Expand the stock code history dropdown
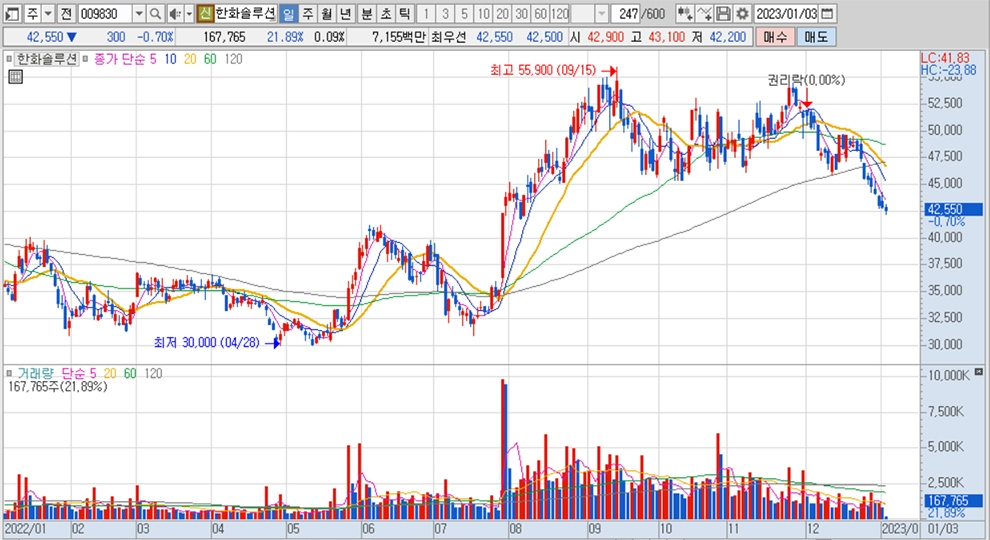Viewport: 990px width, 540px height. point(138,14)
